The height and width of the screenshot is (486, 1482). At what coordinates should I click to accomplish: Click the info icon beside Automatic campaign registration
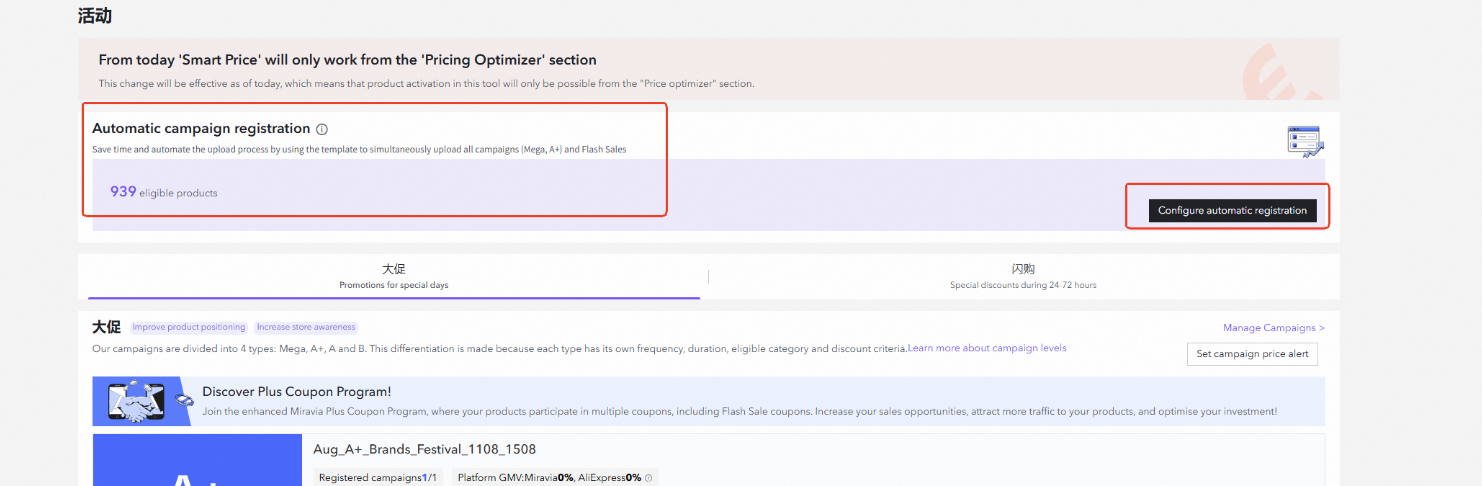click(x=322, y=129)
